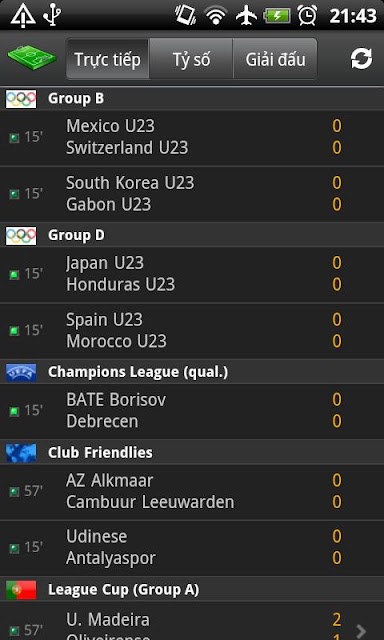Tap the Portugal flag next to League Cup

coord(21,590)
